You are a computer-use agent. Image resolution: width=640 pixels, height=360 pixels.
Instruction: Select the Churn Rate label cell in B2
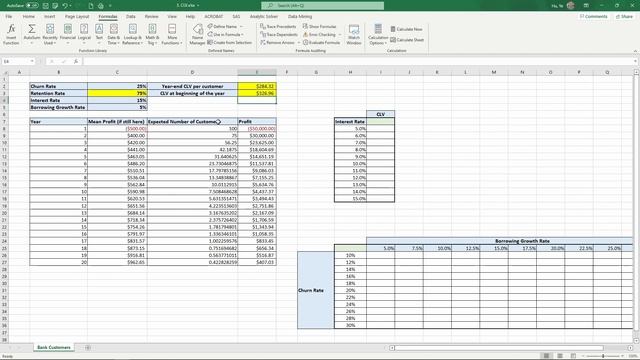tap(58, 86)
